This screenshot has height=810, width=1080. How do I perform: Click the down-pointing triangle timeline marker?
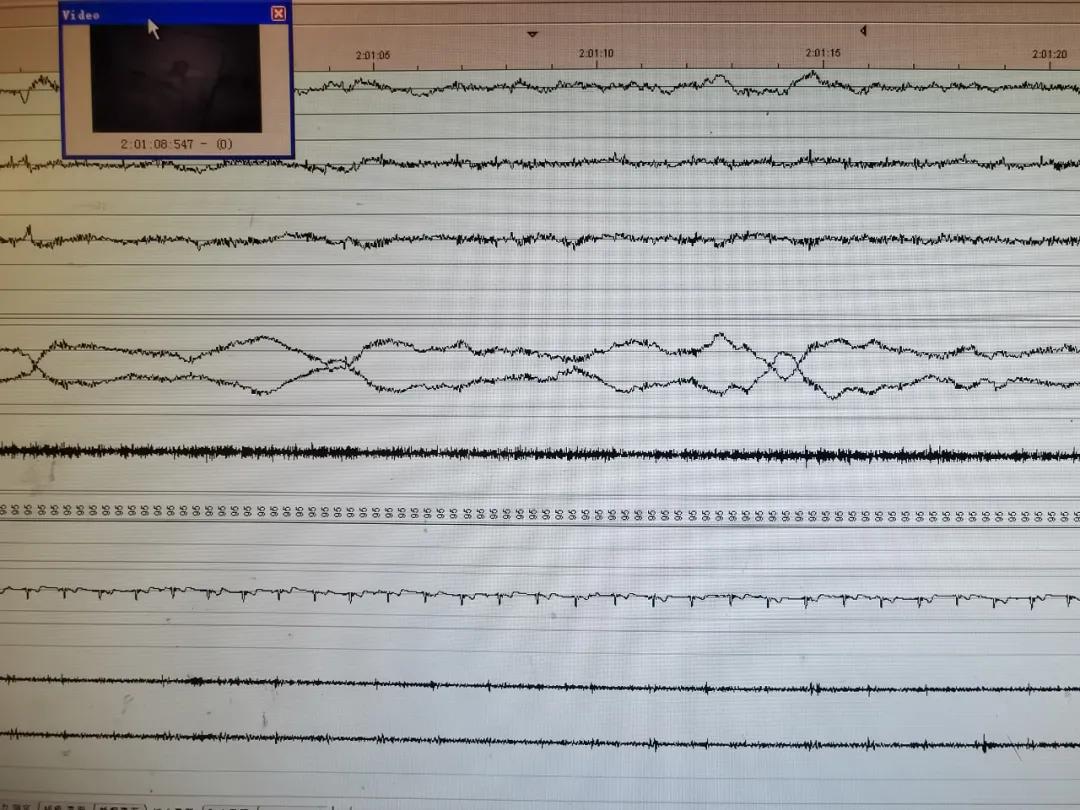pos(532,34)
